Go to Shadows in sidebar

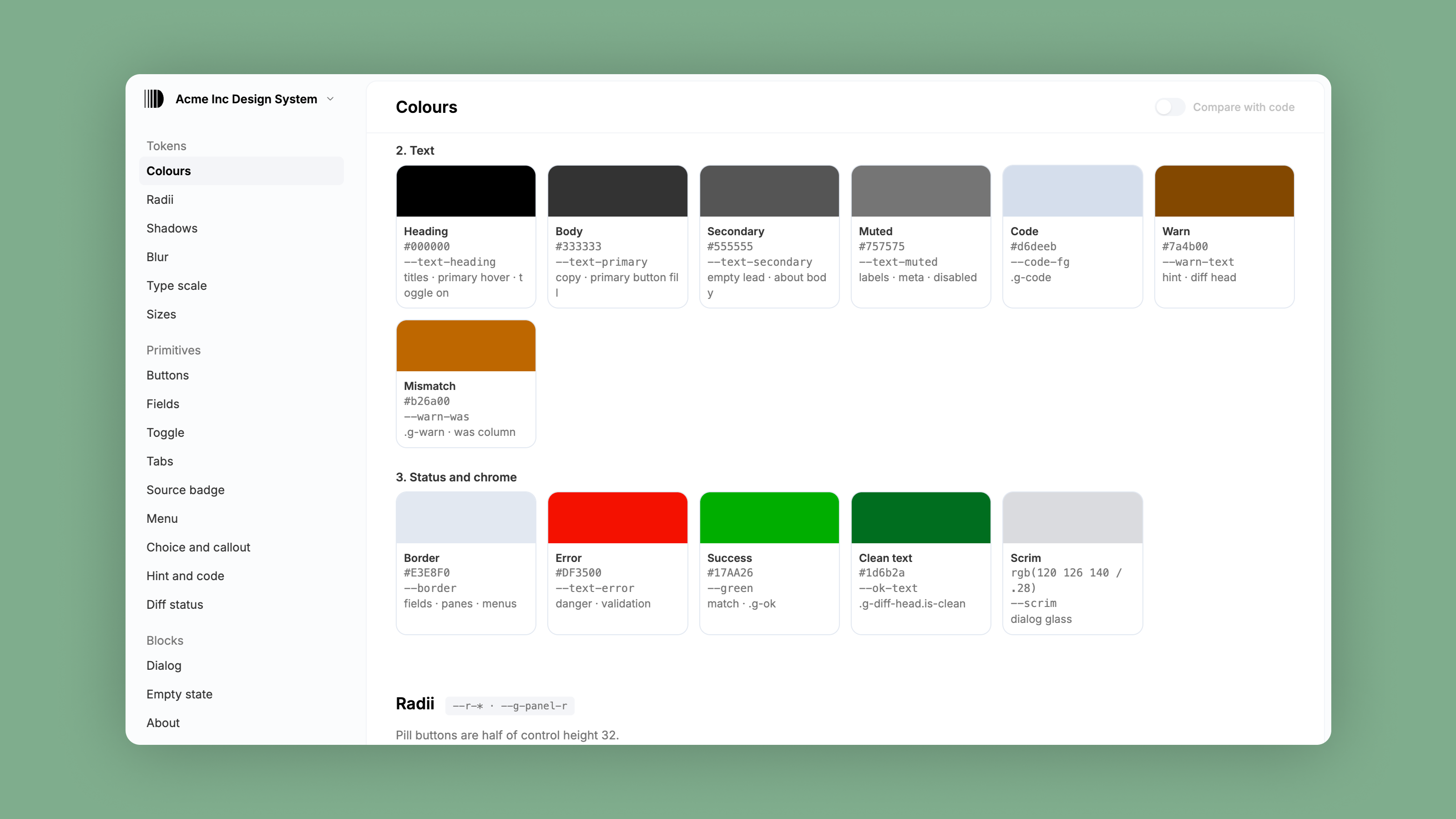point(241,228)
